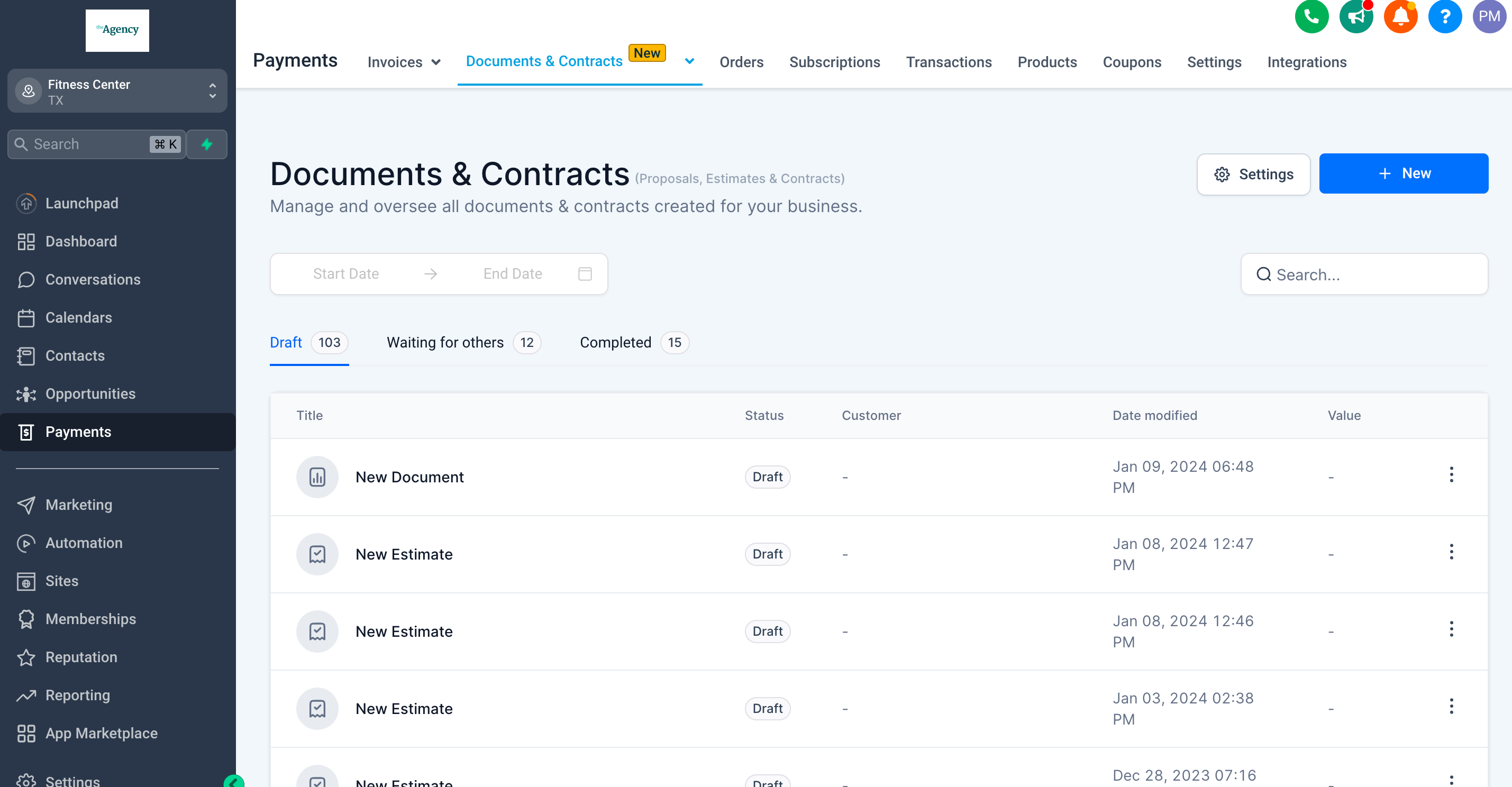Click the green lightning quick actions icon
Viewport: 1512px width, 787px height.
(207, 144)
